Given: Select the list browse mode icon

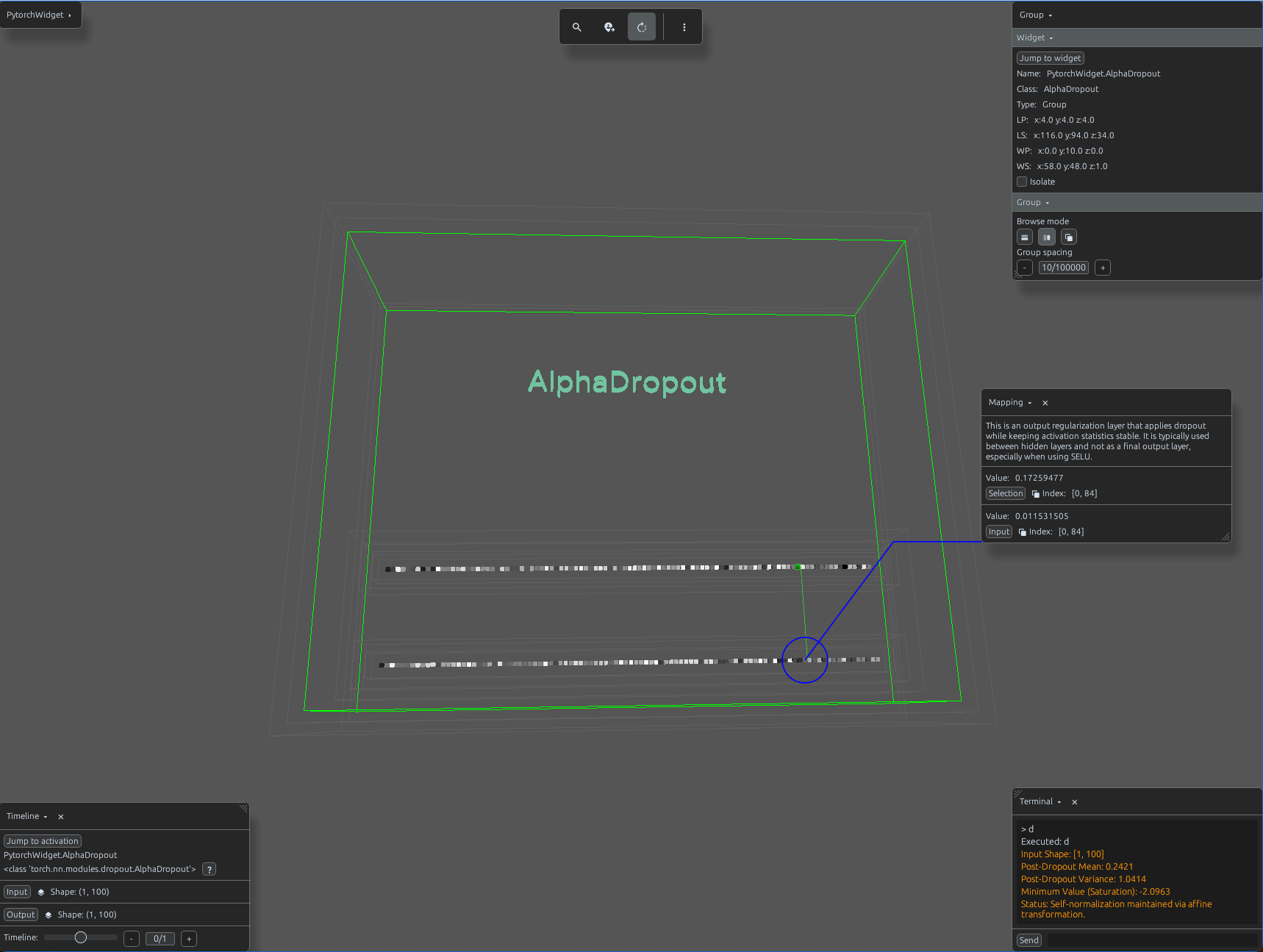Looking at the screenshot, I should point(1025,237).
